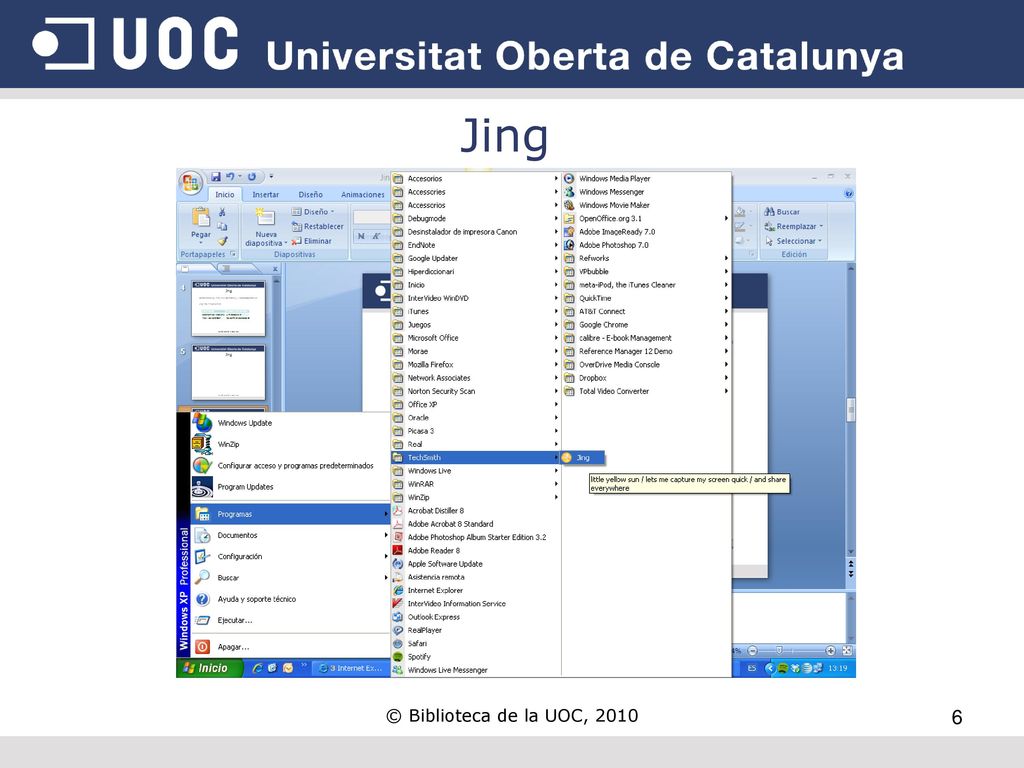The height and width of the screenshot is (768, 1024).
Task: Switch to the Insertar ribbon tab
Action: 265,195
